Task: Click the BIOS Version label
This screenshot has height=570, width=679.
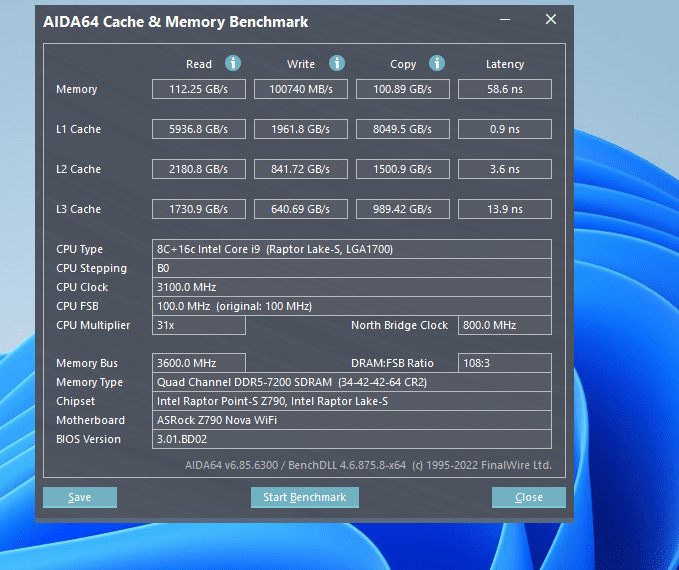Action: pyautogui.click(x=88, y=439)
